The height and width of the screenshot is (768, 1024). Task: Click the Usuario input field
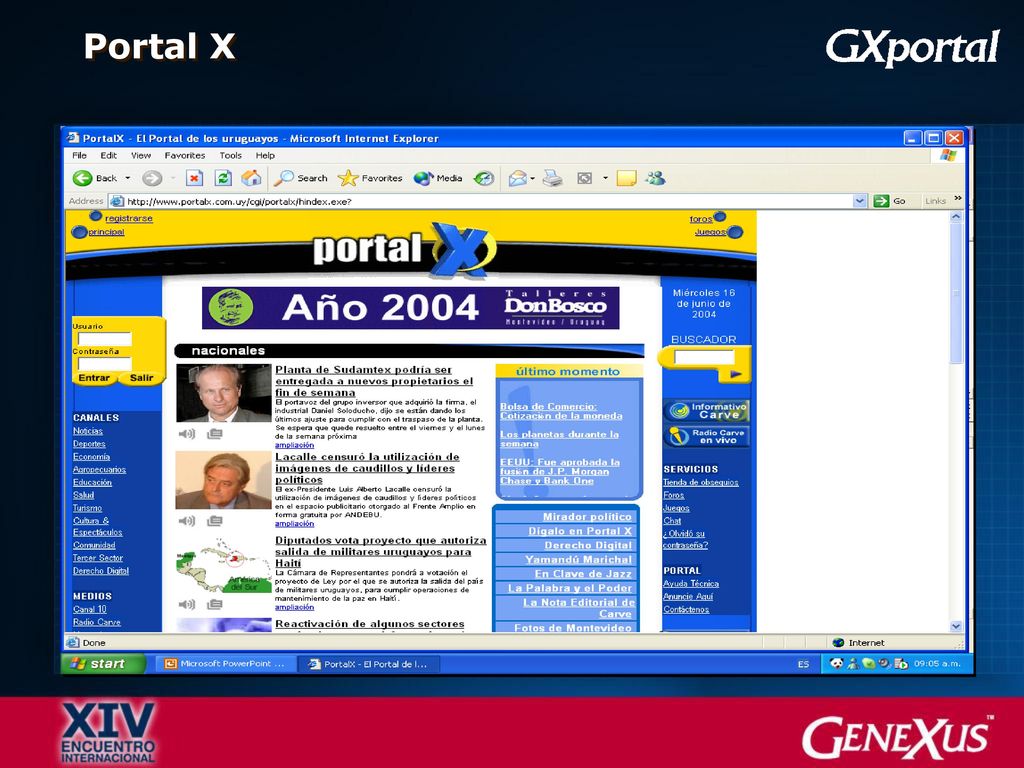104,339
